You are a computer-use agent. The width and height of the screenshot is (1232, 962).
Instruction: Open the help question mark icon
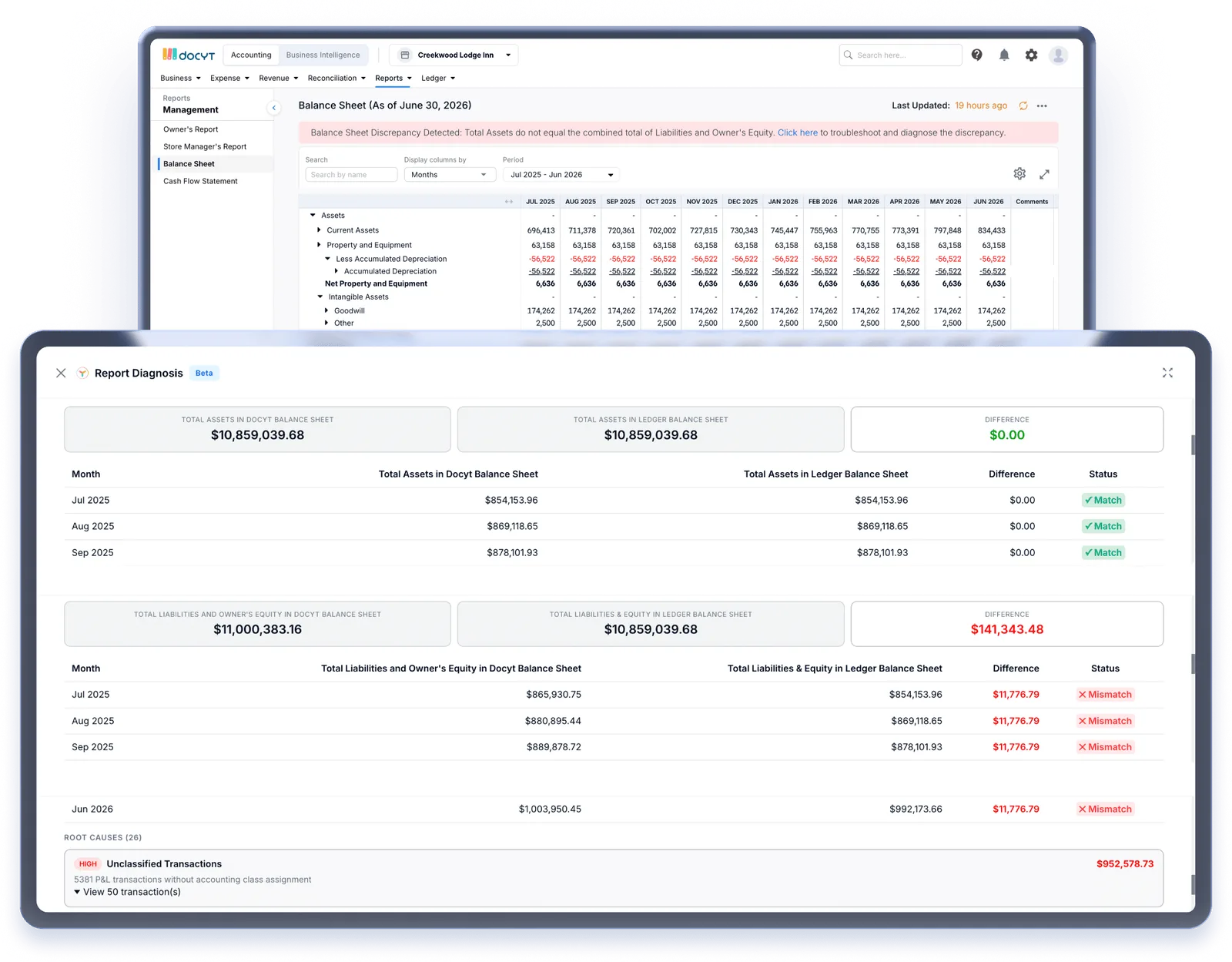[976, 55]
